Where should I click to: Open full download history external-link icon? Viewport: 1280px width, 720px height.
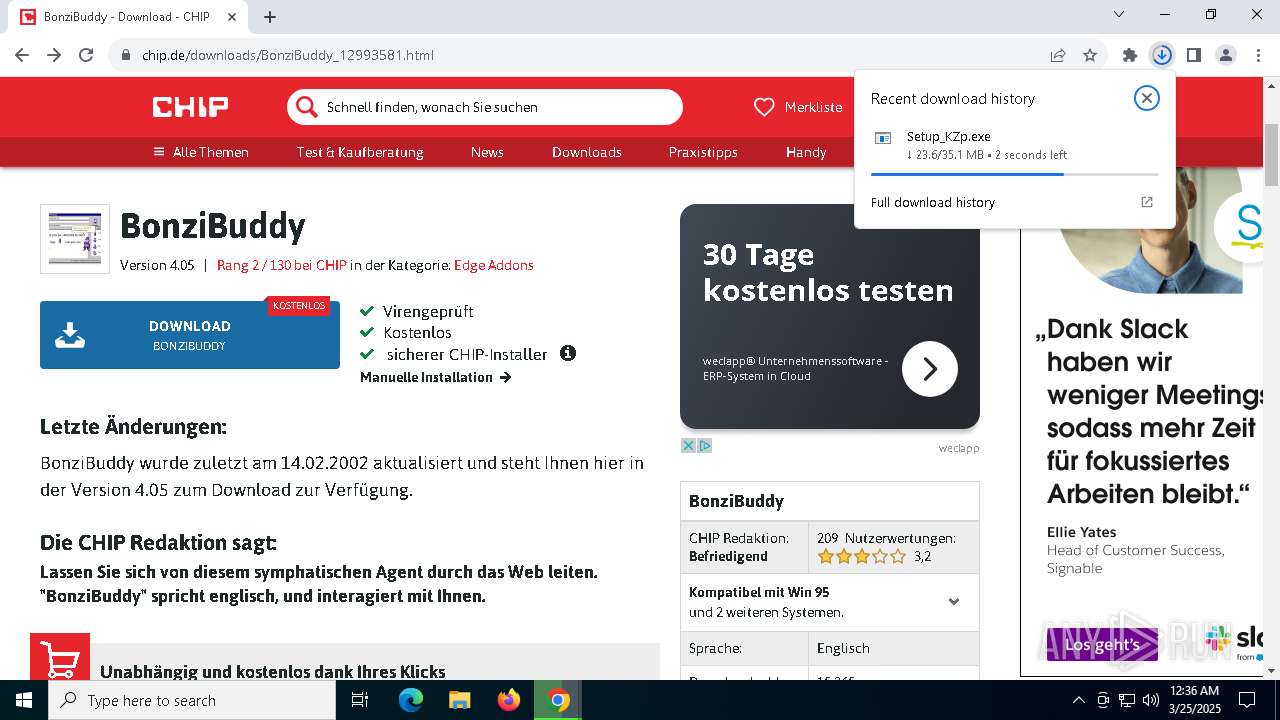1147,202
